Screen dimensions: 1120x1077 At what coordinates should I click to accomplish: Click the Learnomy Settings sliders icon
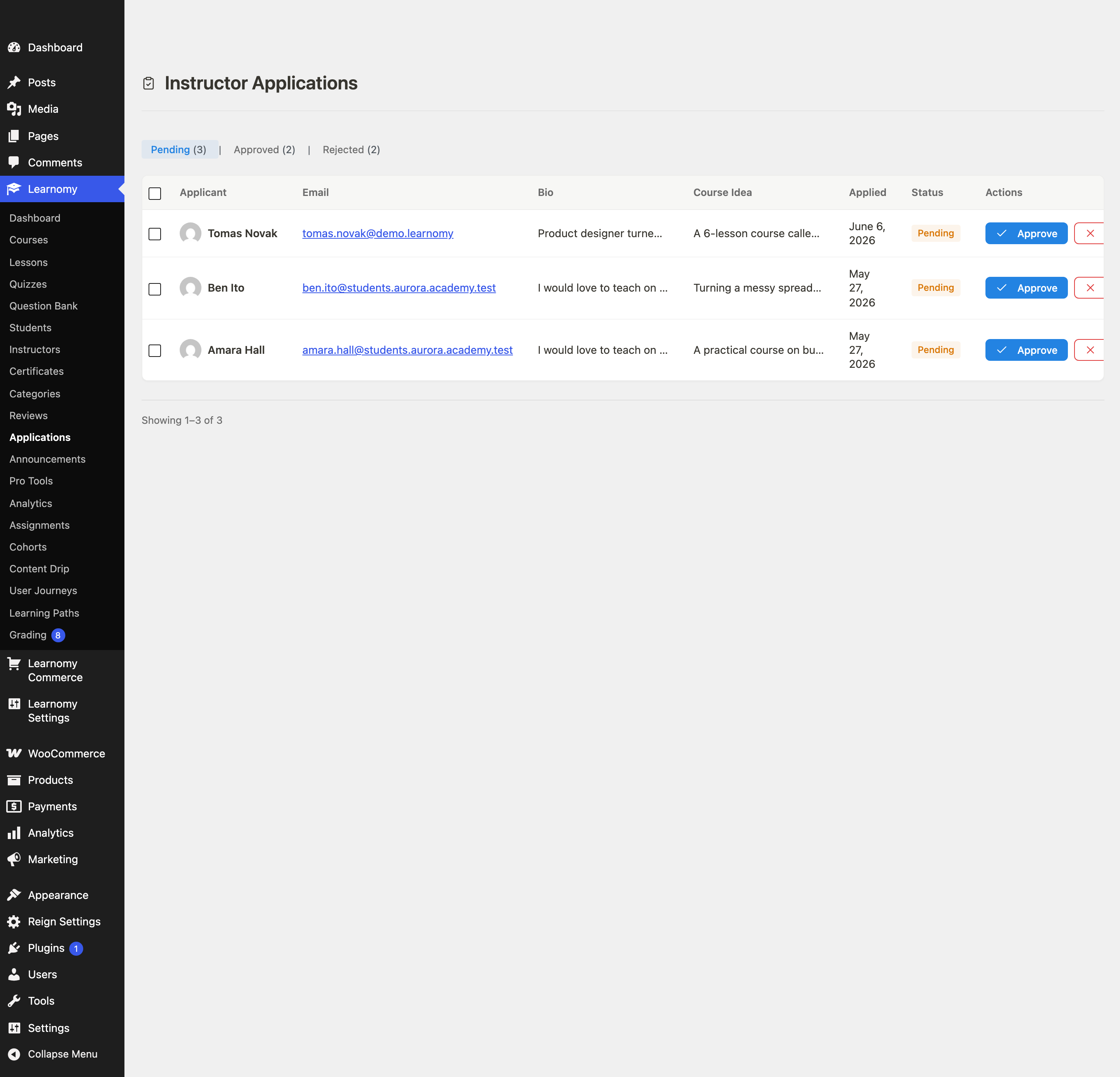tap(14, 704)
